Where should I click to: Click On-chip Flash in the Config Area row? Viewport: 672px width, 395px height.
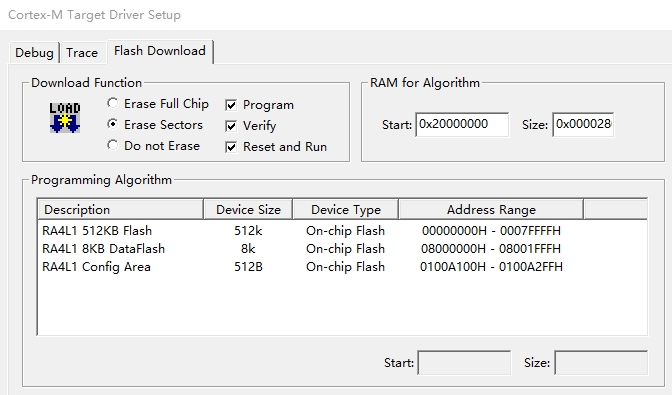[345, 266]
